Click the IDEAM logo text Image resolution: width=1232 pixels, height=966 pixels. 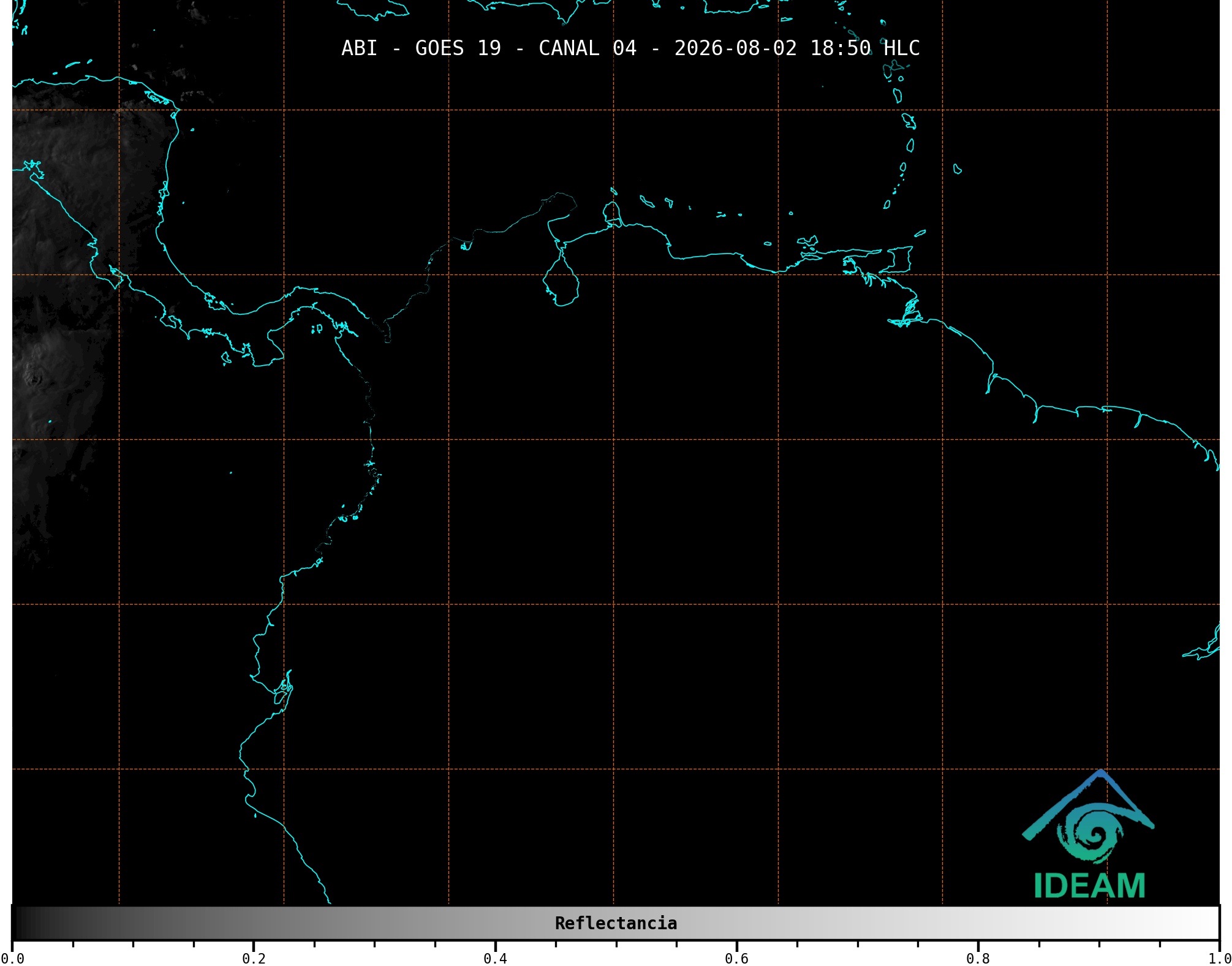click(1089, 886)
